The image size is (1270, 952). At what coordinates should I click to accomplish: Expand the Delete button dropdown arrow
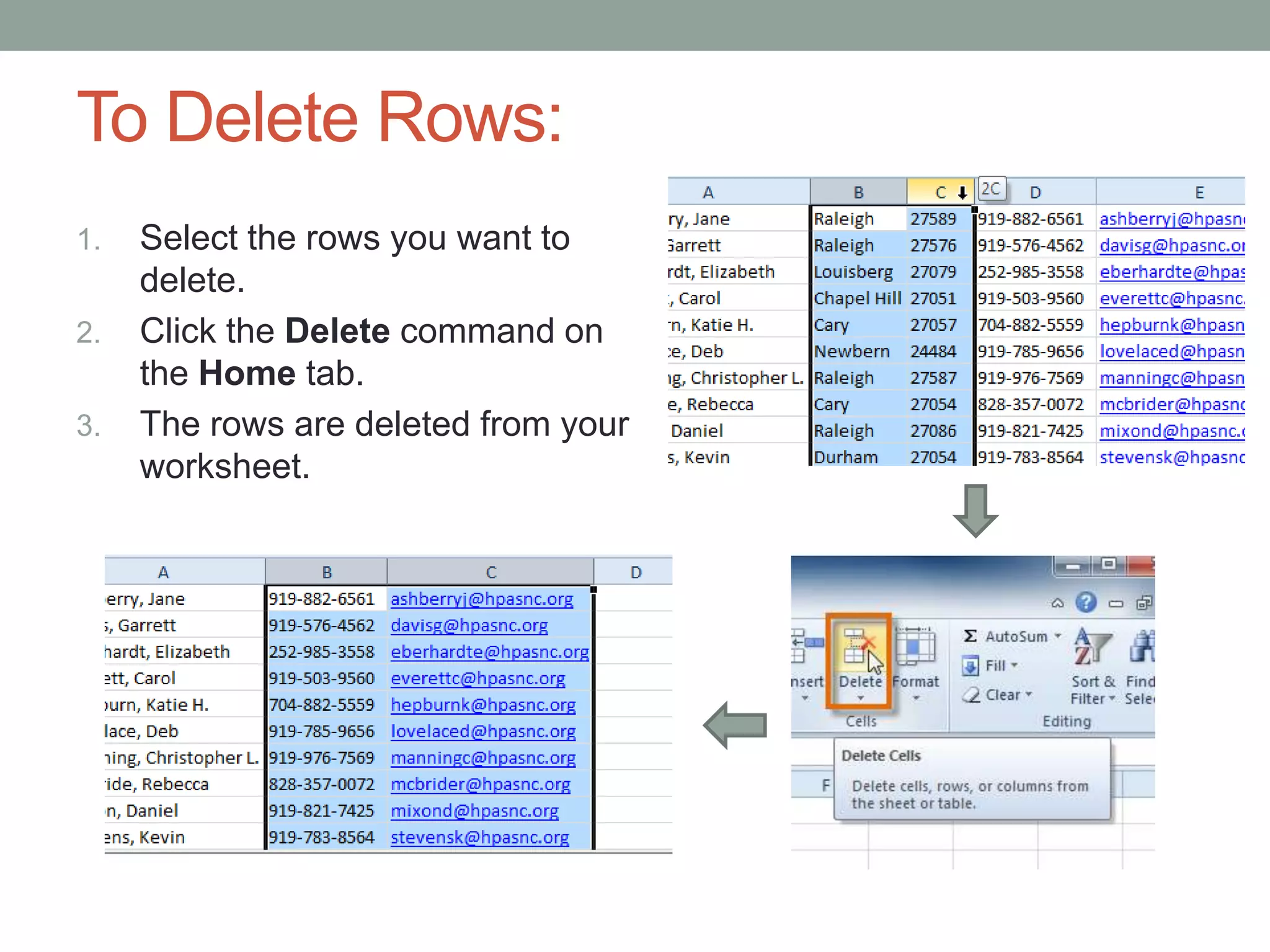click(x=860, y=699)
